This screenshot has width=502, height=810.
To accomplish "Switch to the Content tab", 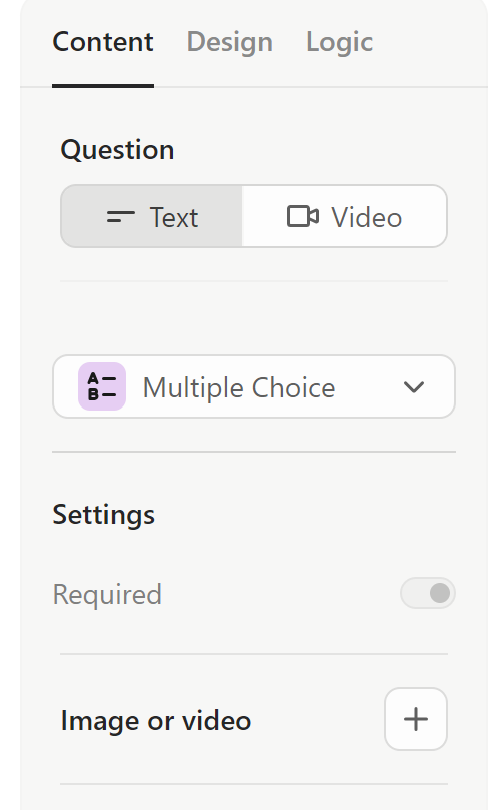I will (103, 42).
